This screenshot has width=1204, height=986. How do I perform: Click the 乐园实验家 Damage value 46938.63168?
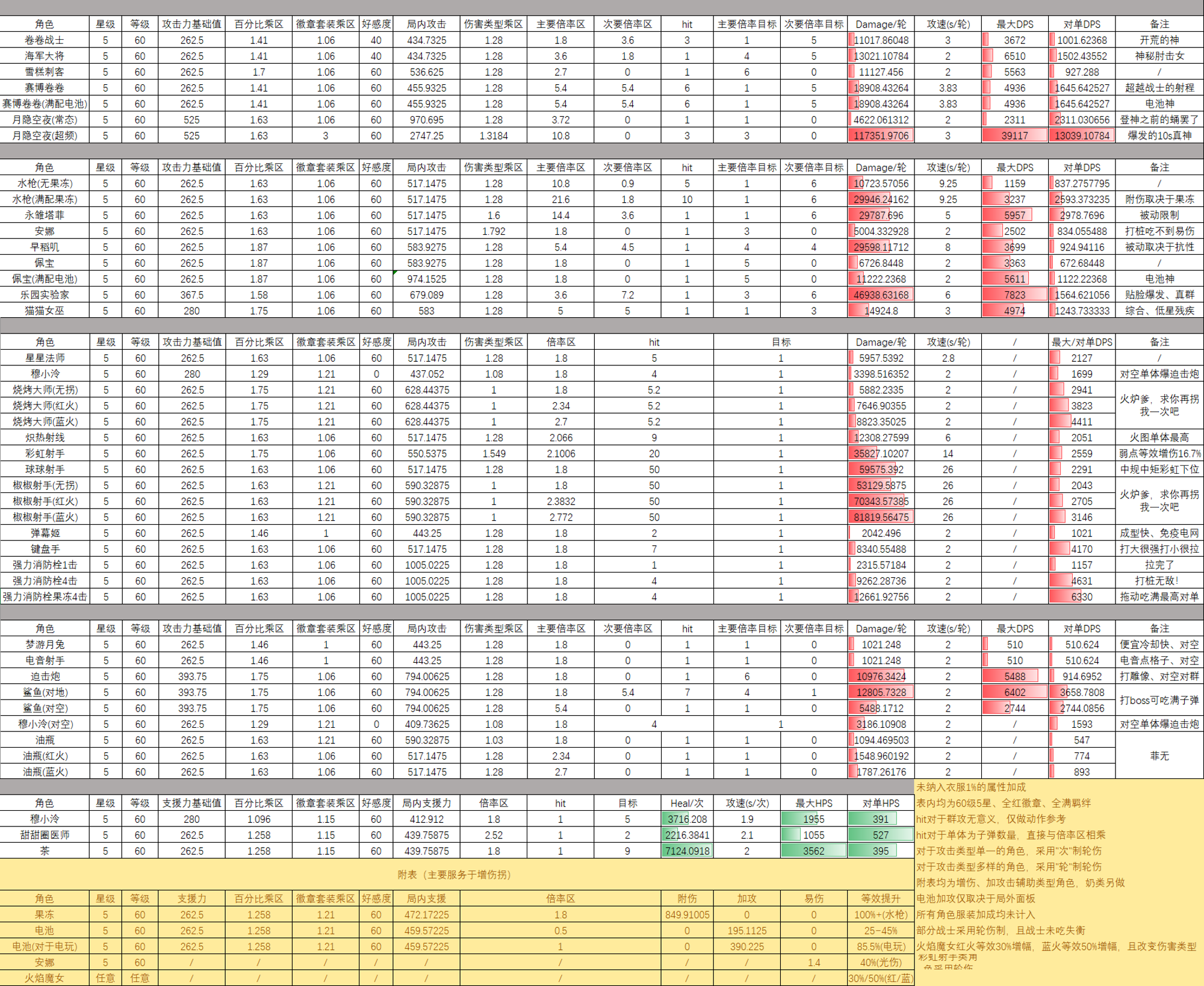click(880, 295)
